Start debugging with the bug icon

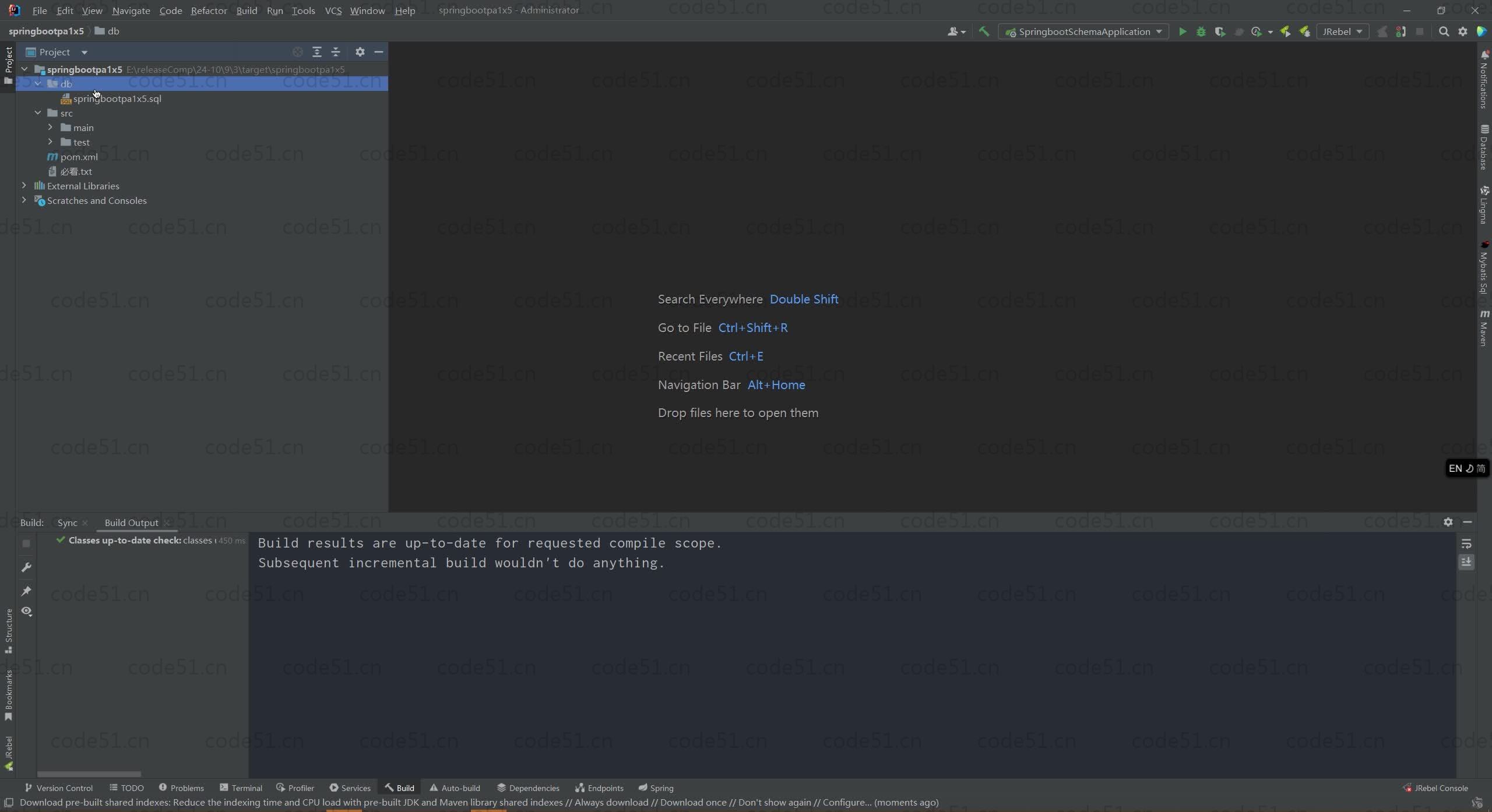tap(1201, 32)
